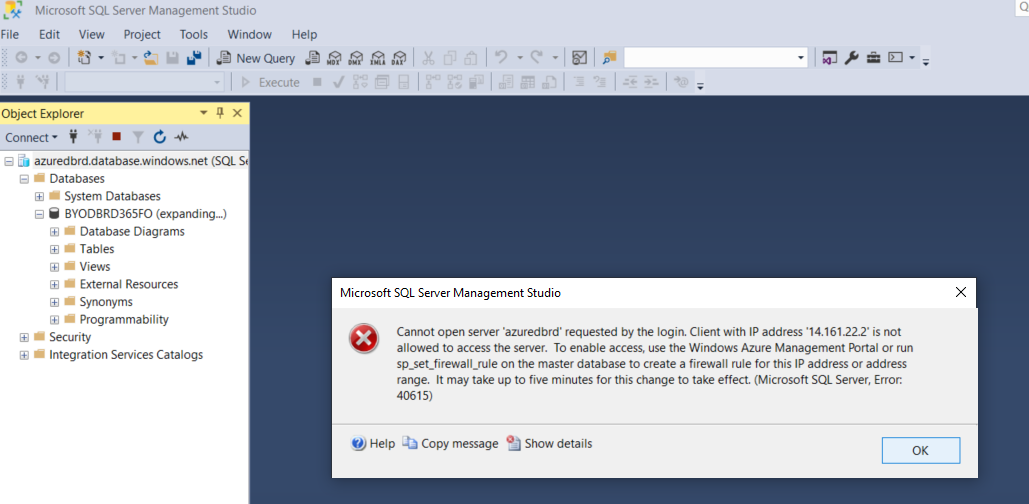The width and height of the screenshot is (1029, 504).
Task: Open the Tools menu
Action: (194, 35)
